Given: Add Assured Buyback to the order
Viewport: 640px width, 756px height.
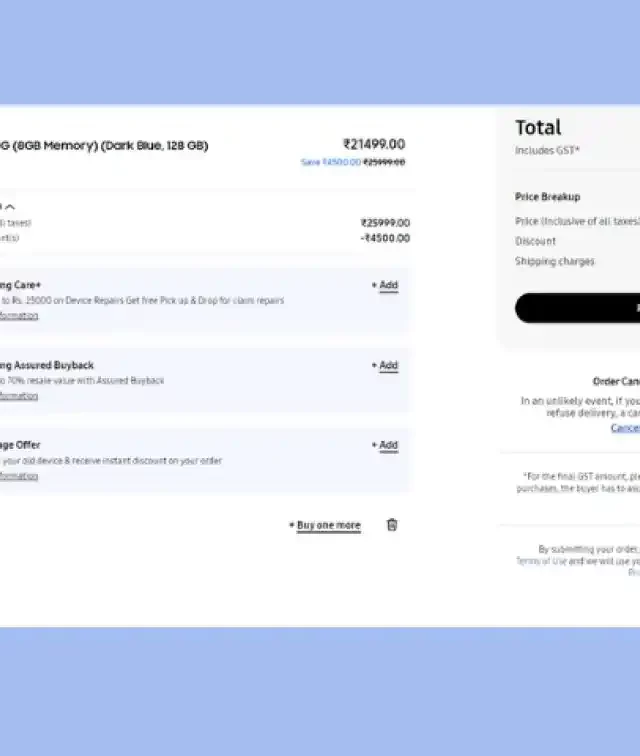Looking at the screenshot, I should [385, 365].
